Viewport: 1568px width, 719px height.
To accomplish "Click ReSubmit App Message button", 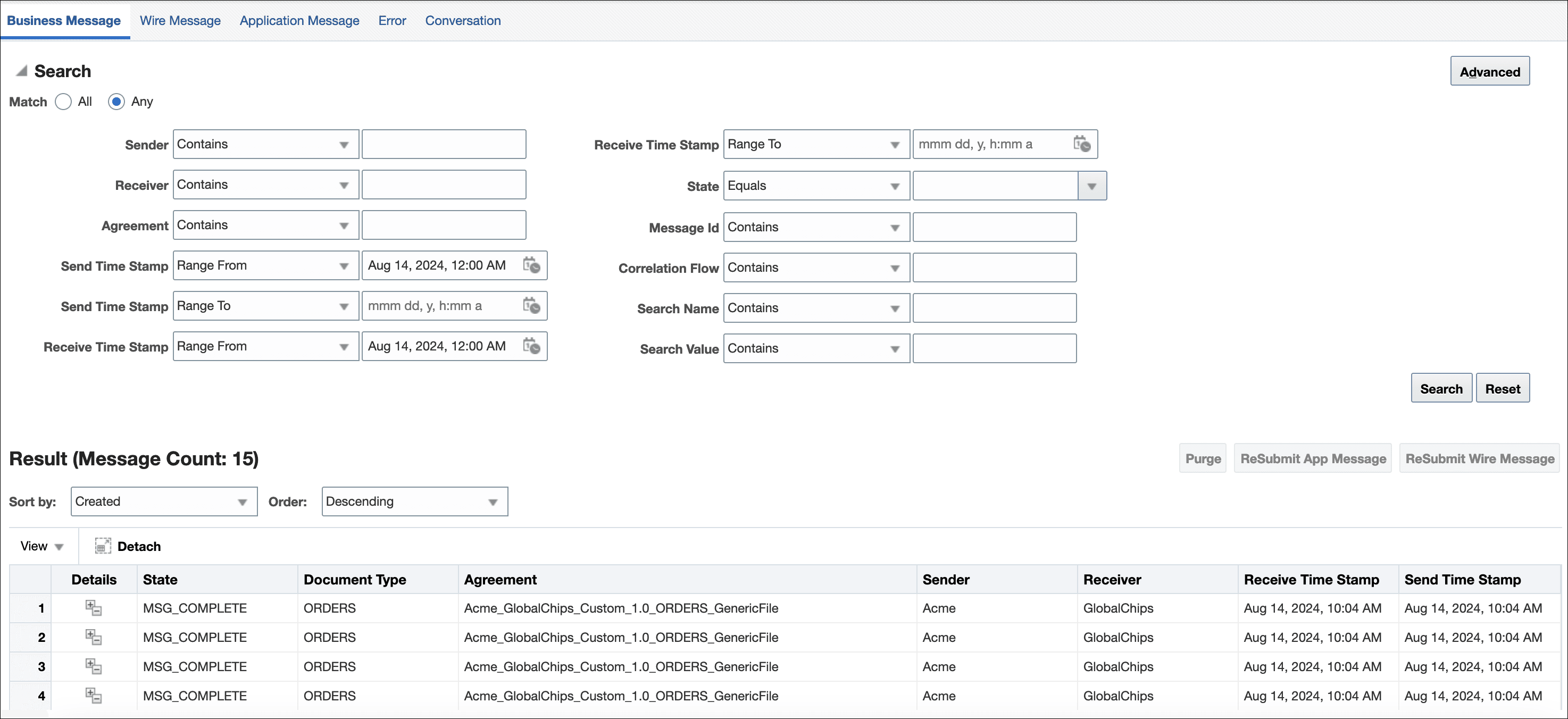I will (1313, 458).
